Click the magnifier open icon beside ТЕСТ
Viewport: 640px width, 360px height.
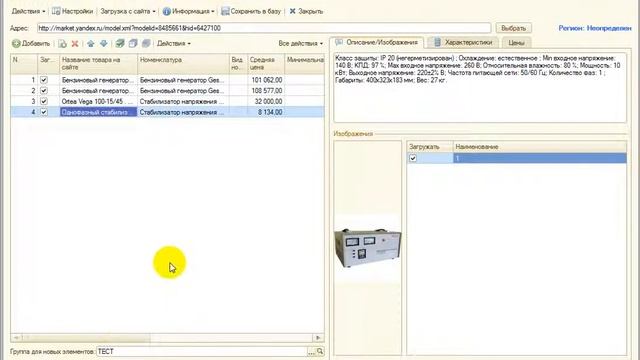[x=320, y=351]
